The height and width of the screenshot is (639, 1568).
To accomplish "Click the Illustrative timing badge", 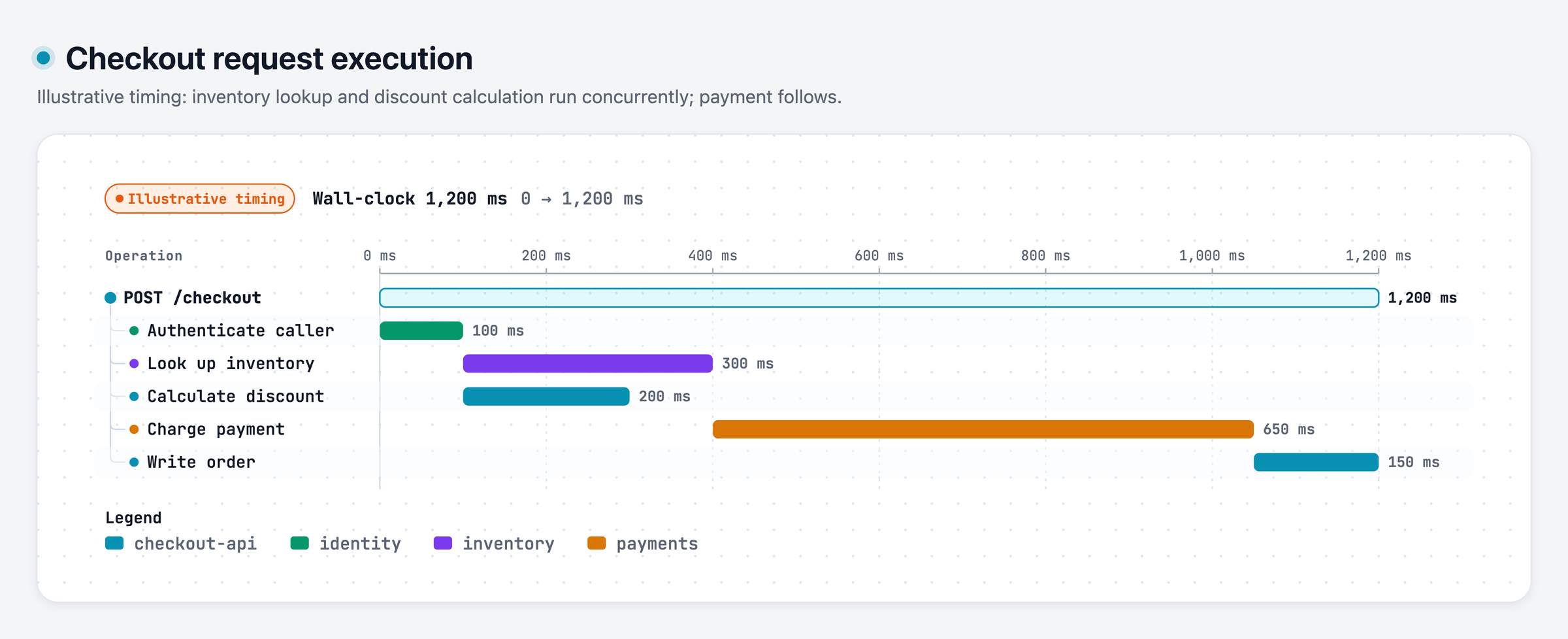I will pyautogui.click(x=200, y=199).
